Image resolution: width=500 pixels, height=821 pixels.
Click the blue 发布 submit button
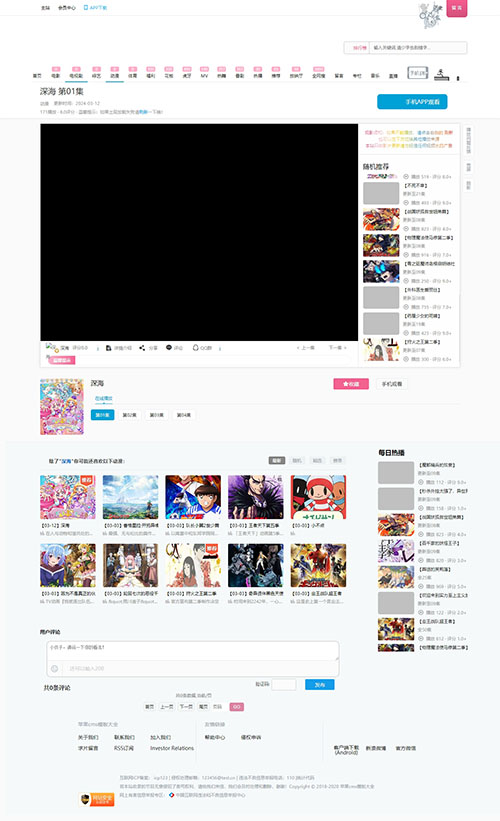tap(319, 684)
